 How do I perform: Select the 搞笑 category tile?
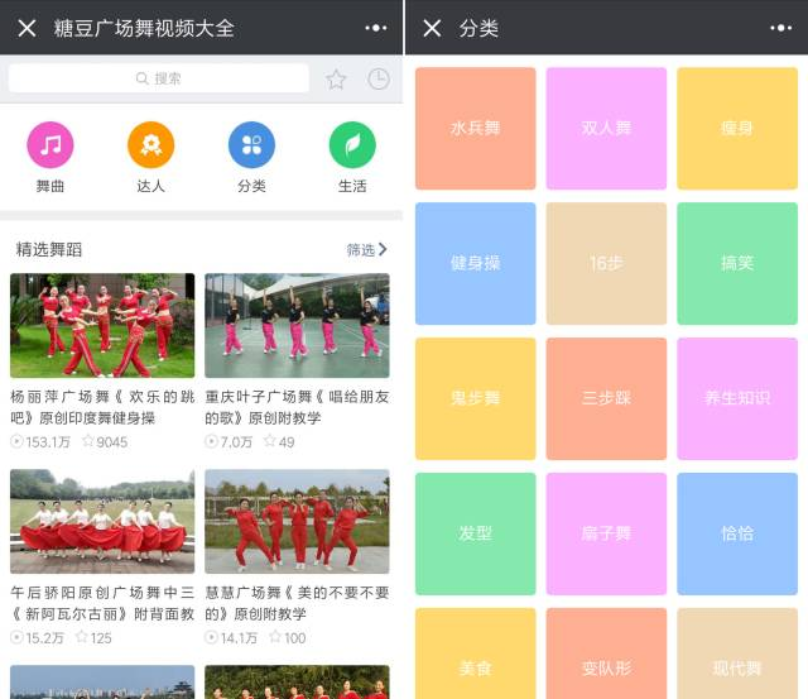(x=737, y=263)
